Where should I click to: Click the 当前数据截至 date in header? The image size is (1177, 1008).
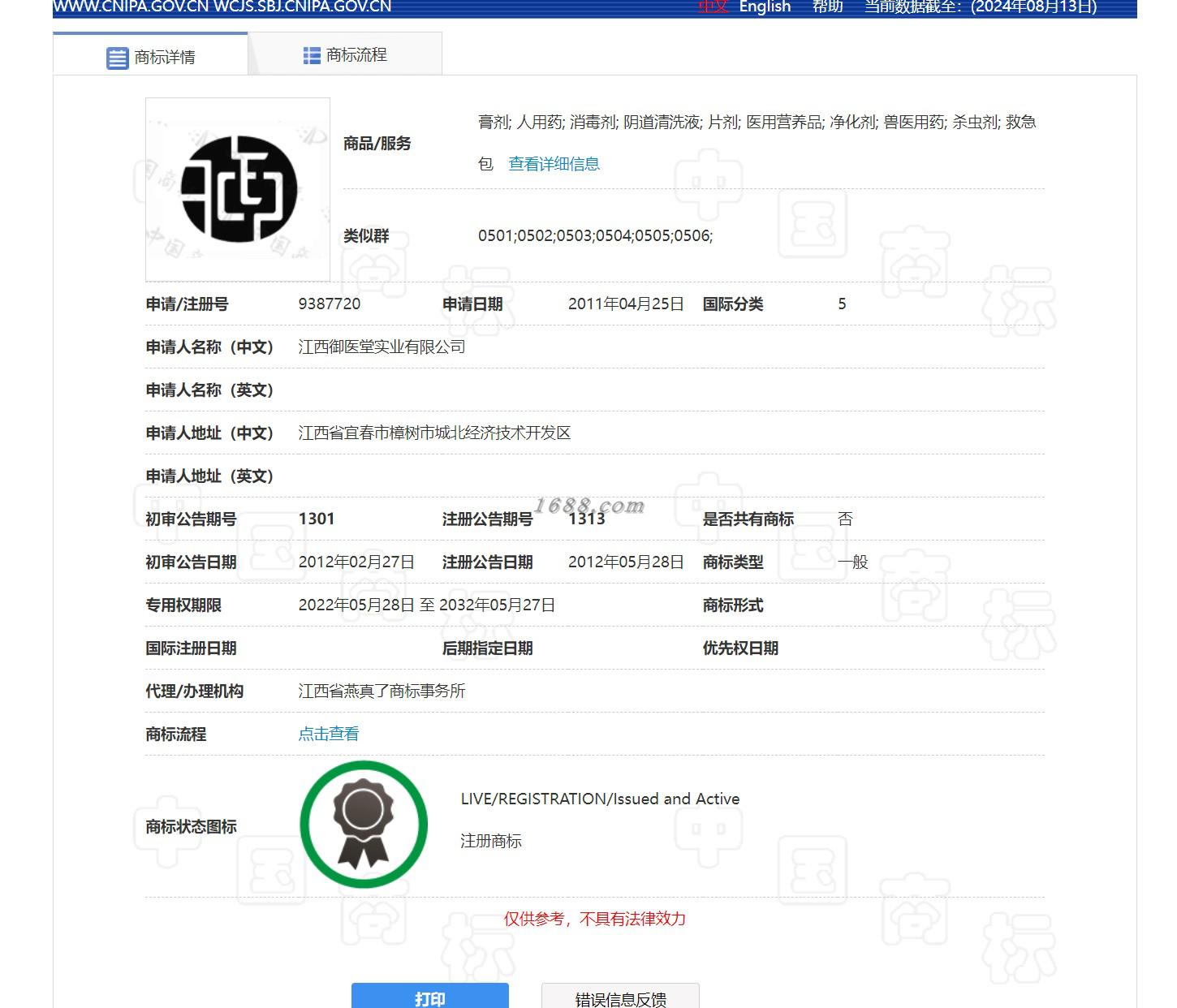(x=981, y=6)
